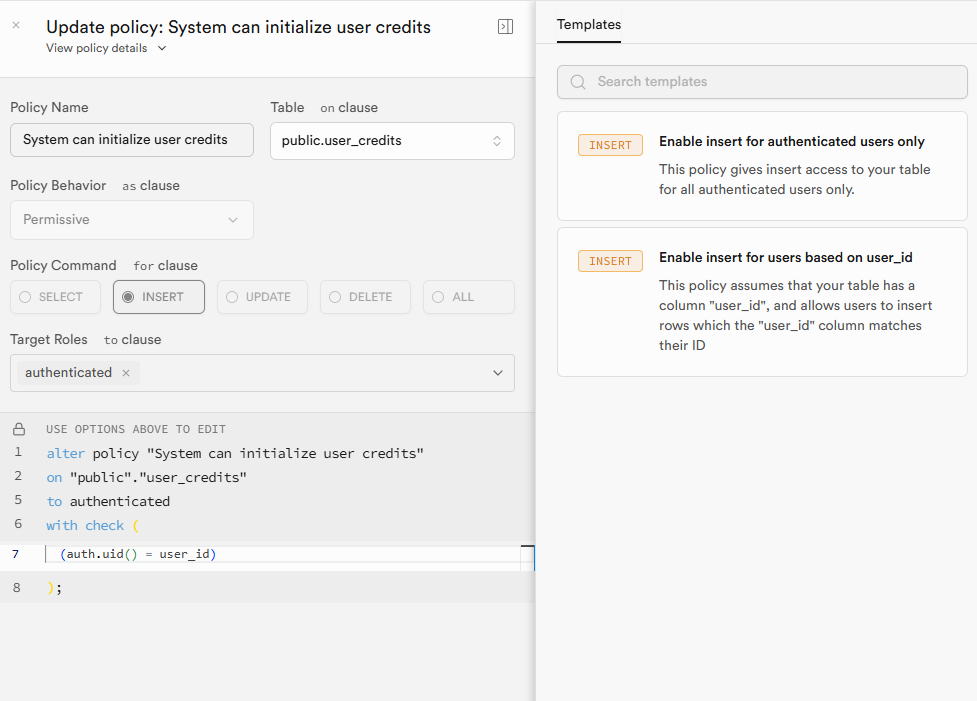This screenshot has width=977, height=701.
Task: Click the 'to authenticated' SQL line
Action: click(x=108, y=502)
